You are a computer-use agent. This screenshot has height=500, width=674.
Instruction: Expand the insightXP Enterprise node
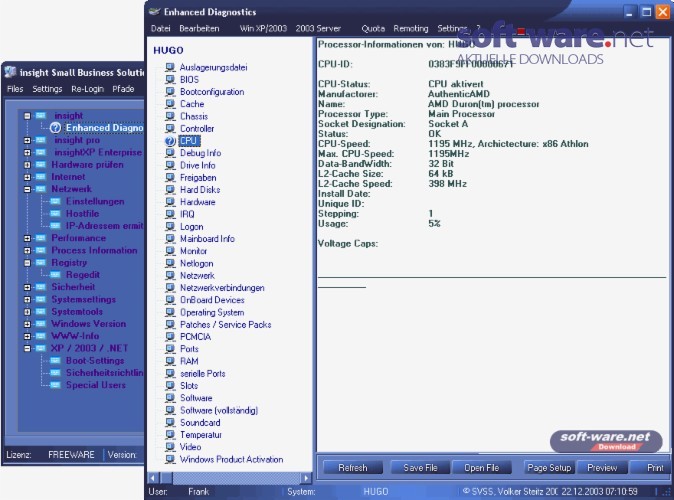(x=28, y=152)
